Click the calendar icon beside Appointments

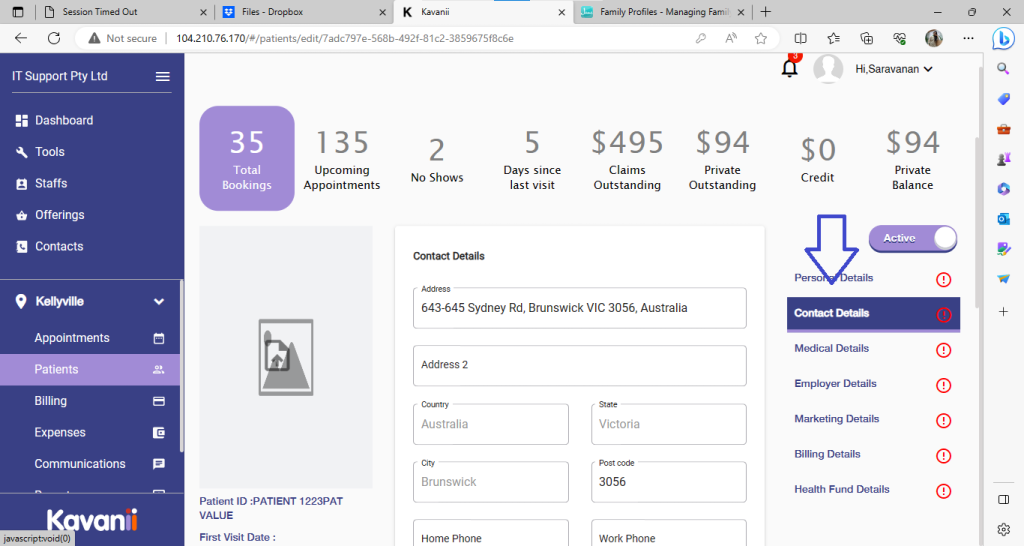(158, 339)
